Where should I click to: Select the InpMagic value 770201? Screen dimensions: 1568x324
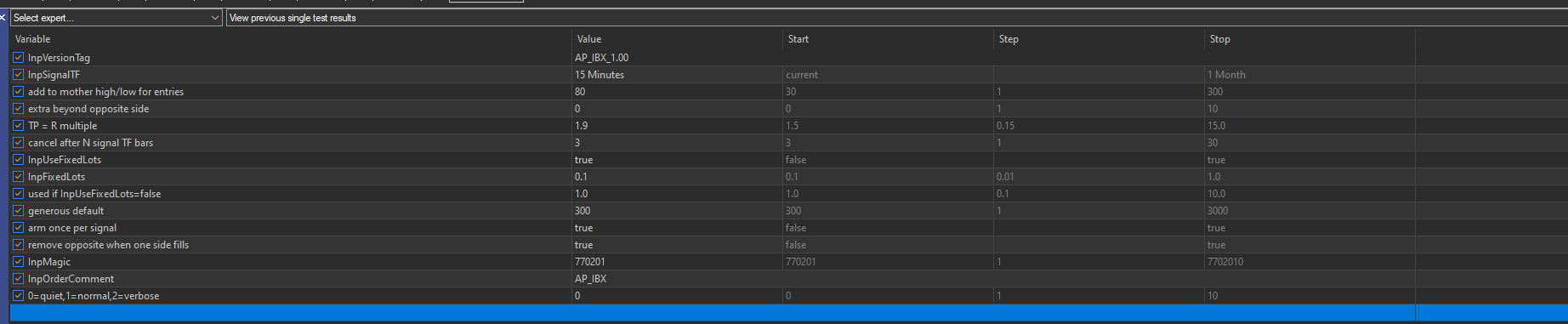(x=678, y=262)
